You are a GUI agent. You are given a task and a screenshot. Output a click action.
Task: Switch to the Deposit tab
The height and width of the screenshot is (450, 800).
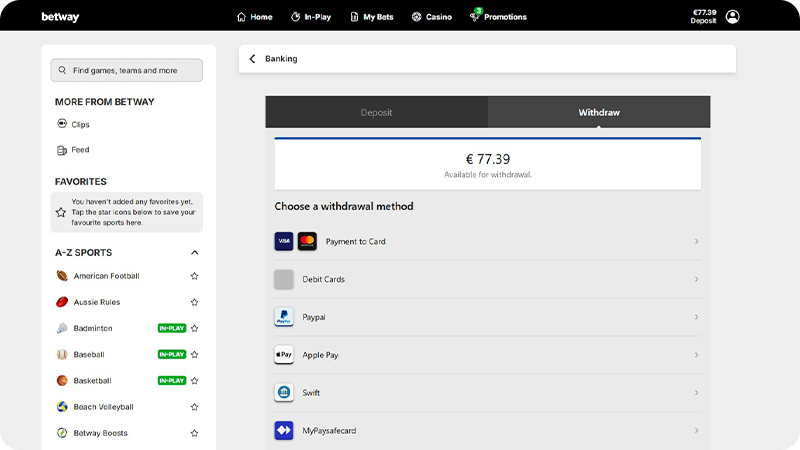tap(377, 112)
